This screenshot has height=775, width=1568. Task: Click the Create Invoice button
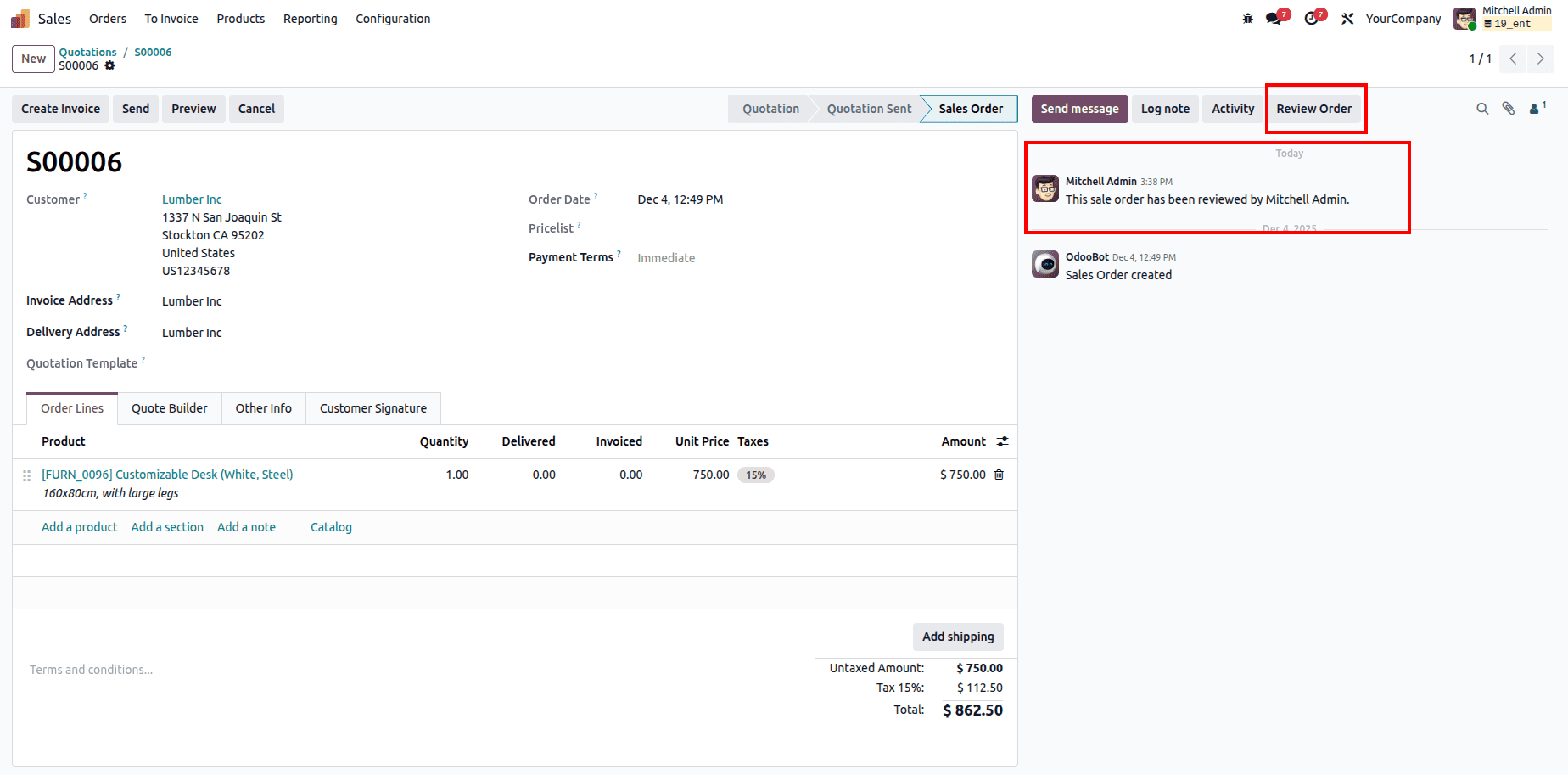point(60,109)
